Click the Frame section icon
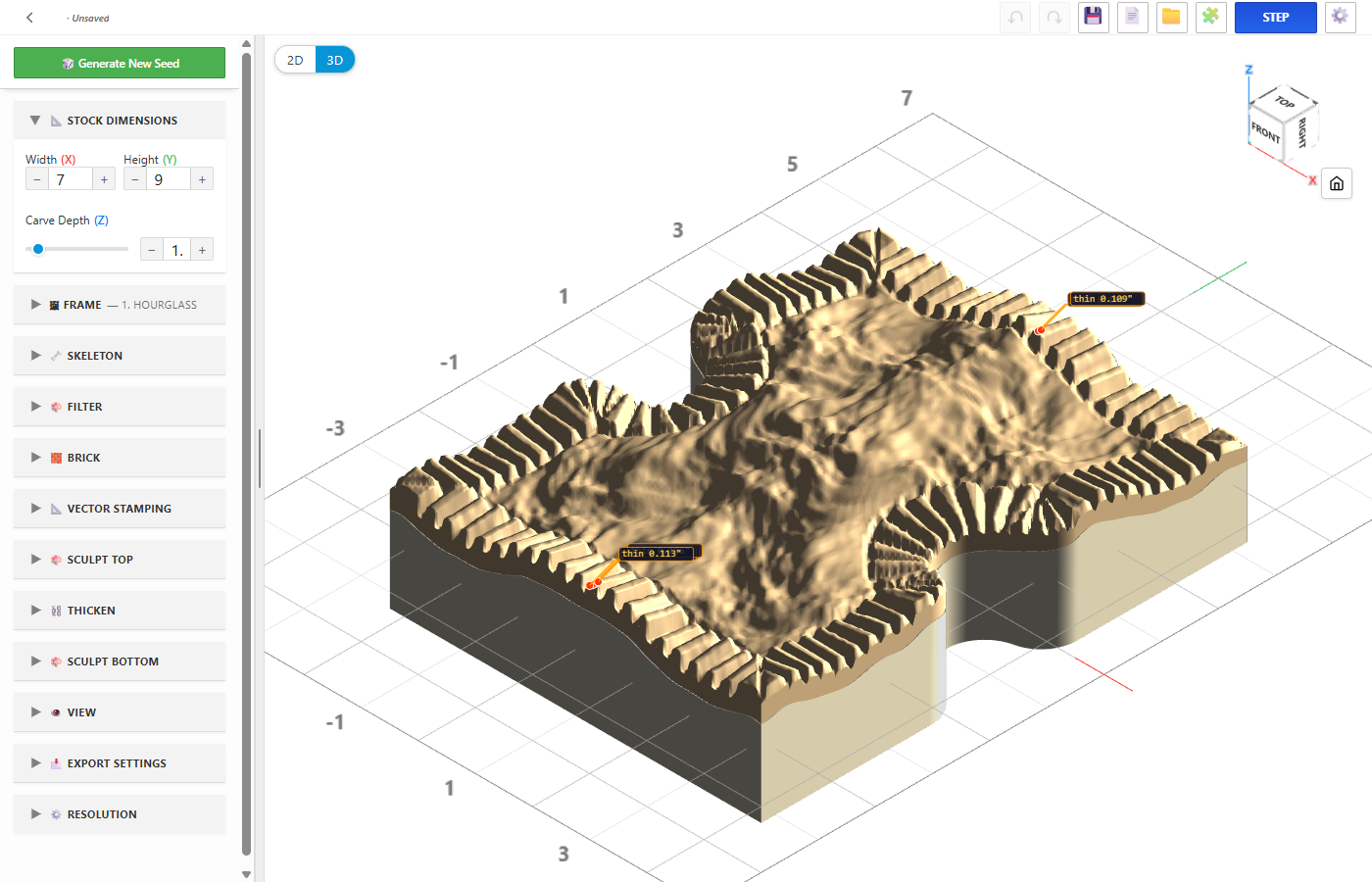1372x882 pixels. [55, 305]
